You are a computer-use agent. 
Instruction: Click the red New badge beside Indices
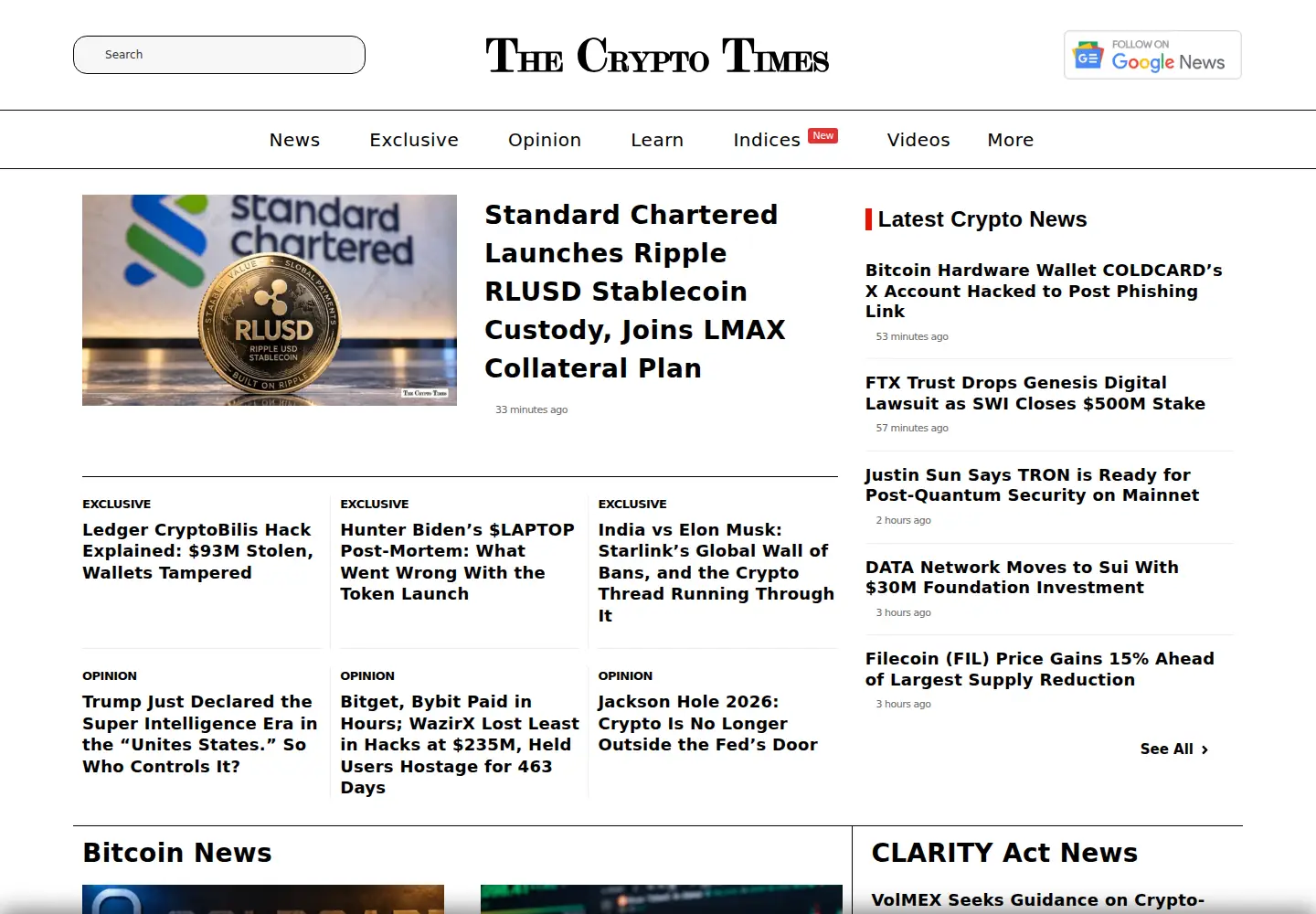pyautogui.click(x=822, y=135)
